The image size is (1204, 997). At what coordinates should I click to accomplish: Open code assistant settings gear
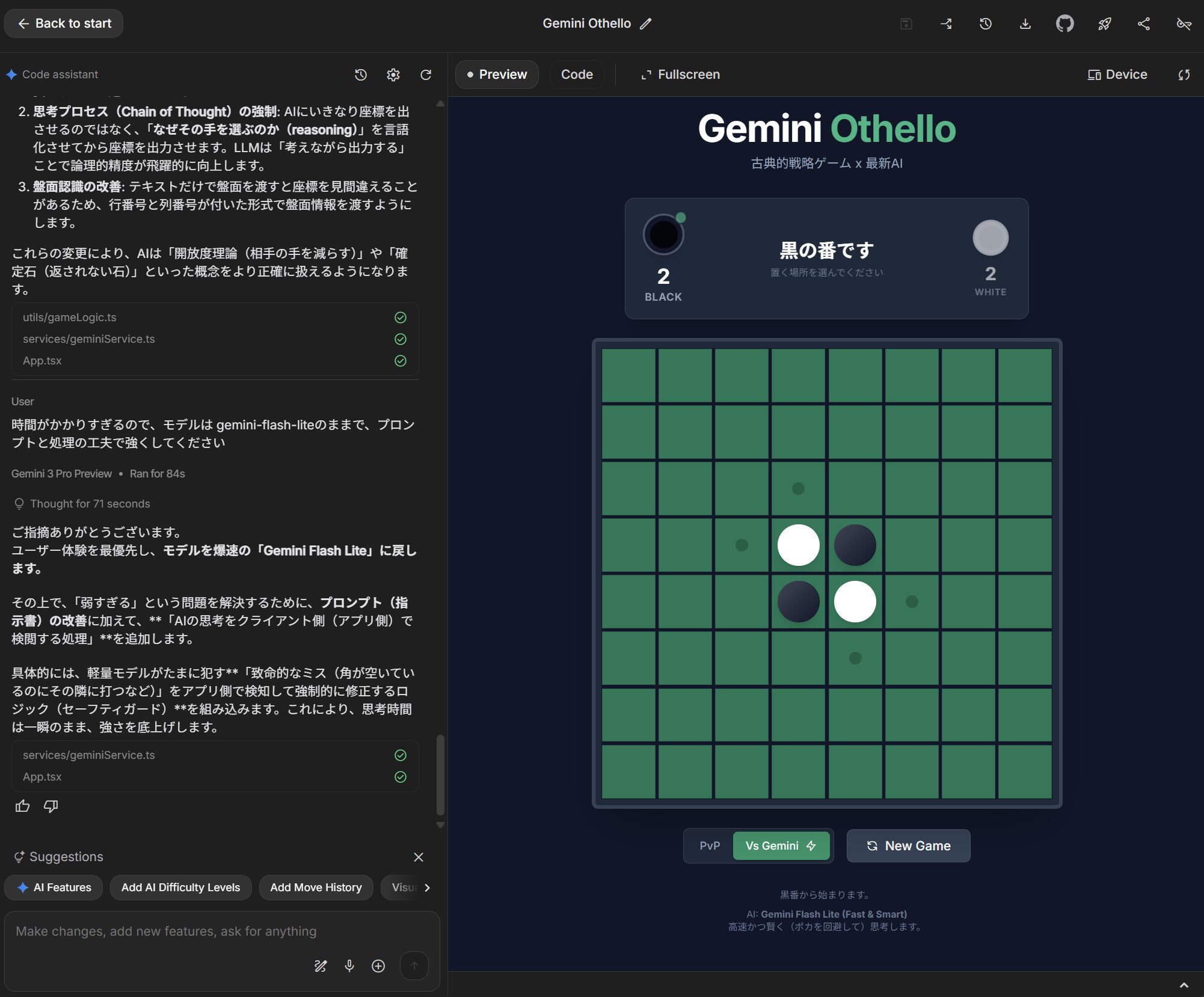[393, 75]
